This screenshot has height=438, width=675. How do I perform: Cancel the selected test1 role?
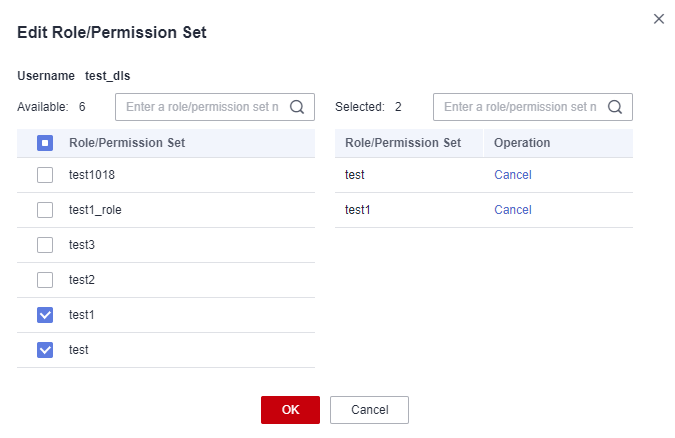click(x=513, y=210)
